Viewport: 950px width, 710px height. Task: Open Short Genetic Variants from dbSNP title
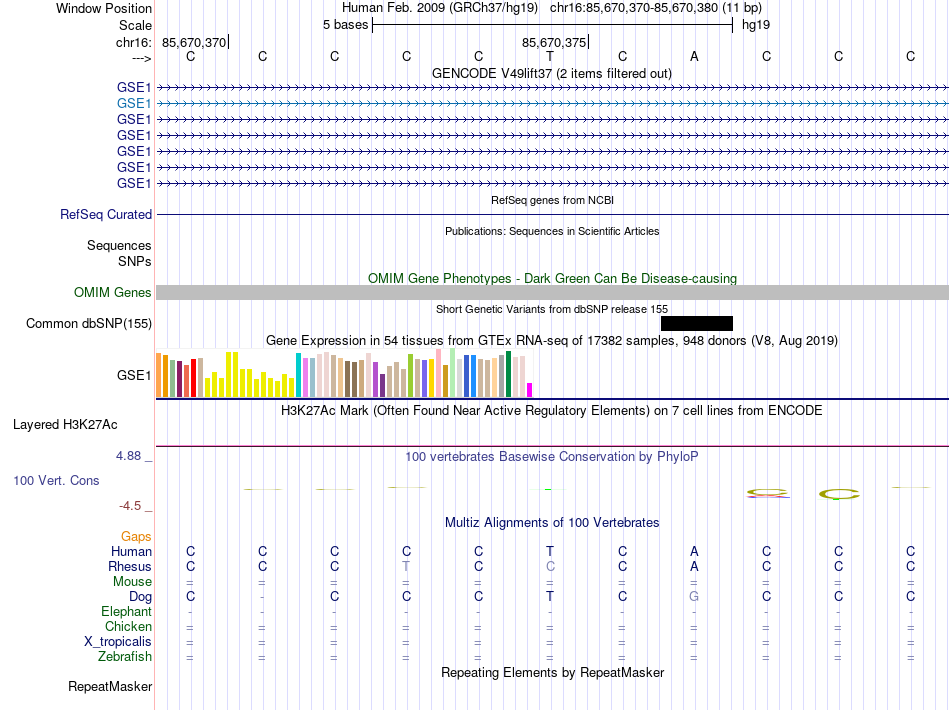[x=552, y=309]
